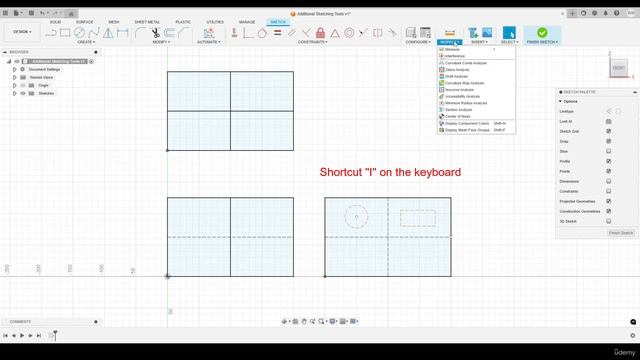Toggle visibility eye of Sketches folder
640x360 pixels.
(x=23, y=93)
